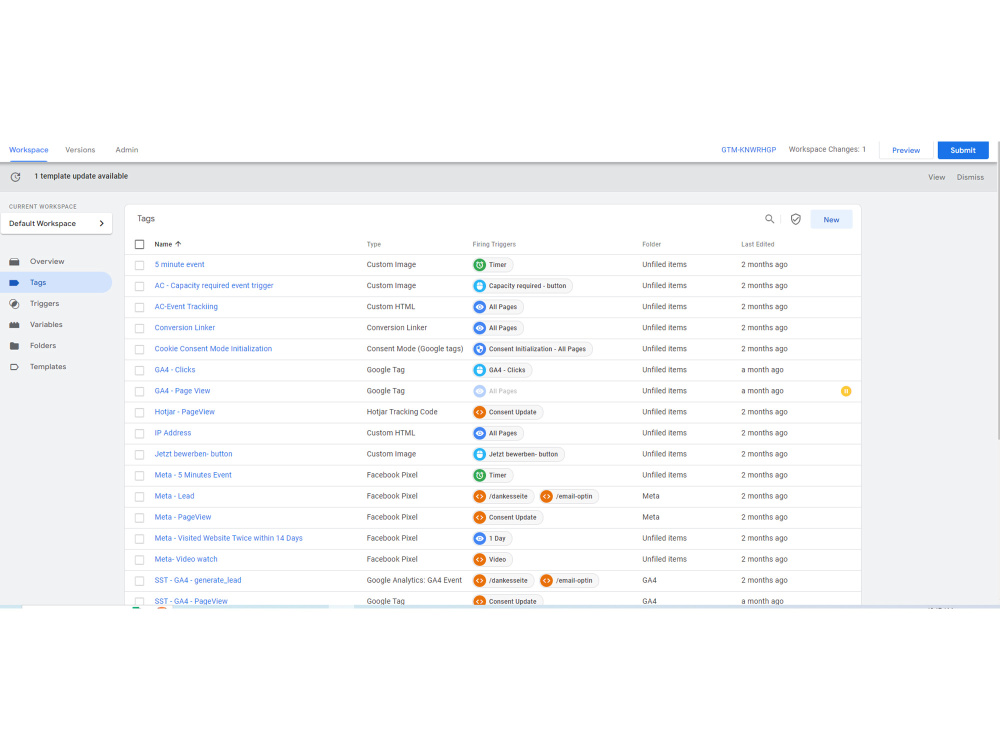The height and width of the screenshot is (750, 1000).
Task: Expand the Default Workspace selector
Action: (x=57, y=223)
